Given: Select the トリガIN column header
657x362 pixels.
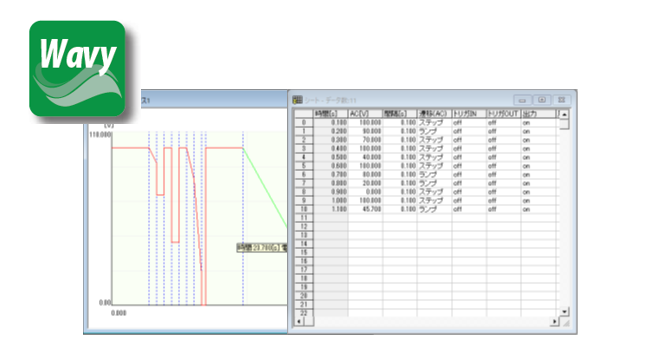Looking at the screenshot, I should (x=469, y=114).
